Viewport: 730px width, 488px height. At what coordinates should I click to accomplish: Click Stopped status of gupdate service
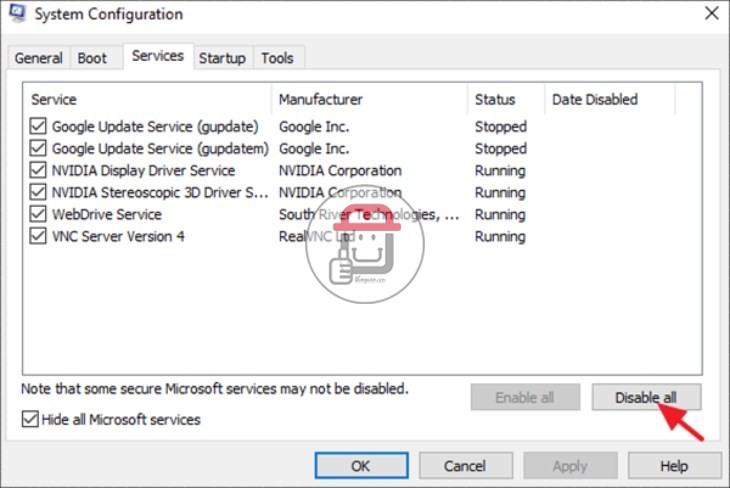500,127
